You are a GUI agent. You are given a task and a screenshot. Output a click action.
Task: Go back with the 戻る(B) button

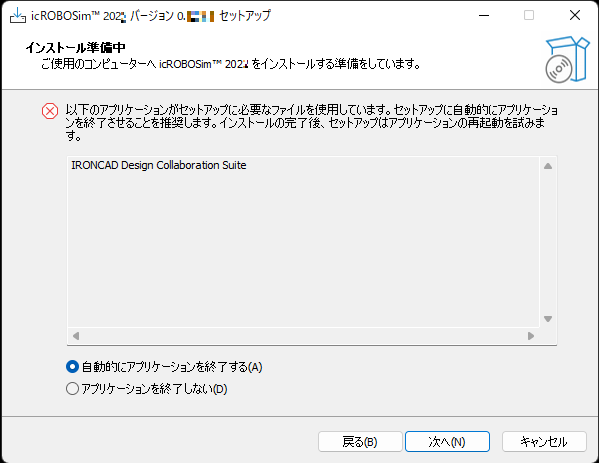(x=360, y=442)
